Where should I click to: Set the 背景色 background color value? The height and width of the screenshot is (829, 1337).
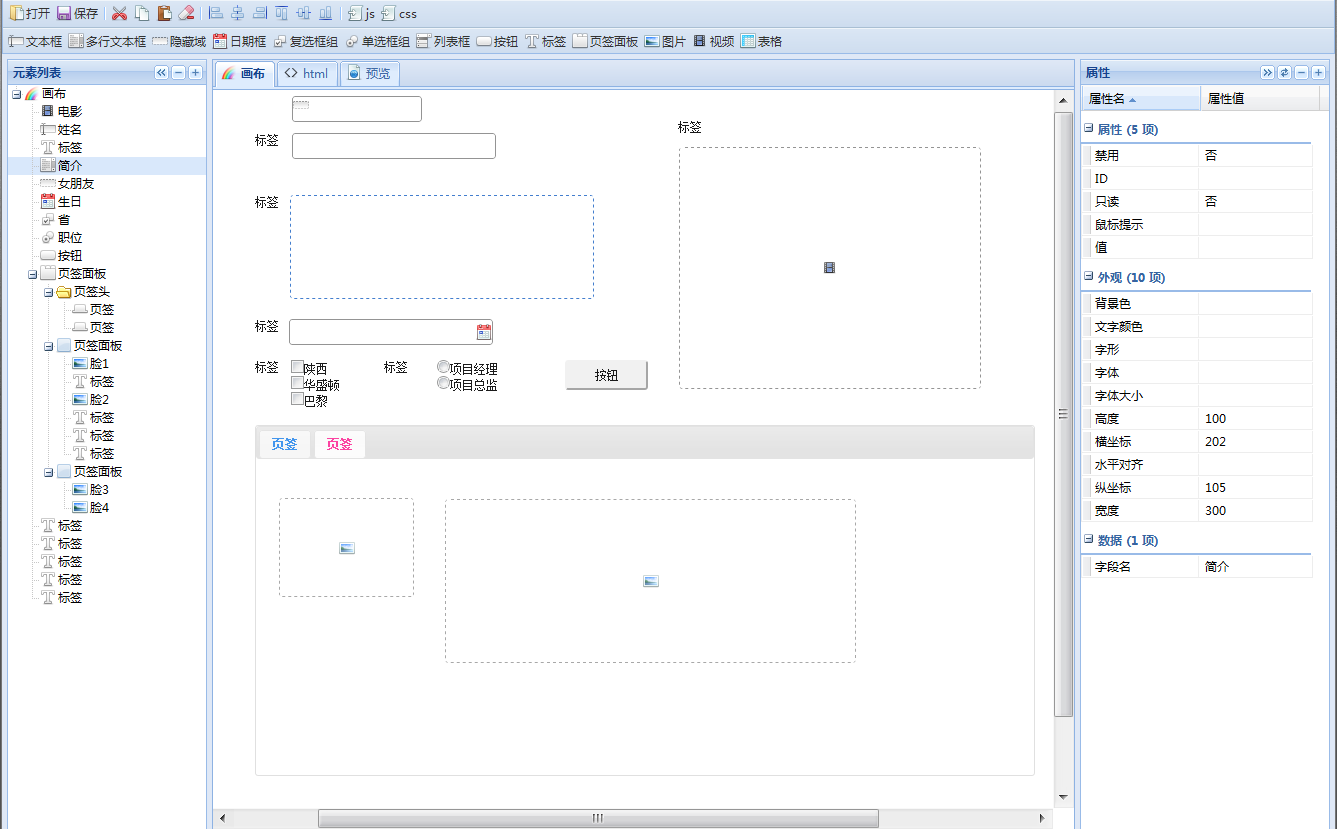click(1255, 302)
